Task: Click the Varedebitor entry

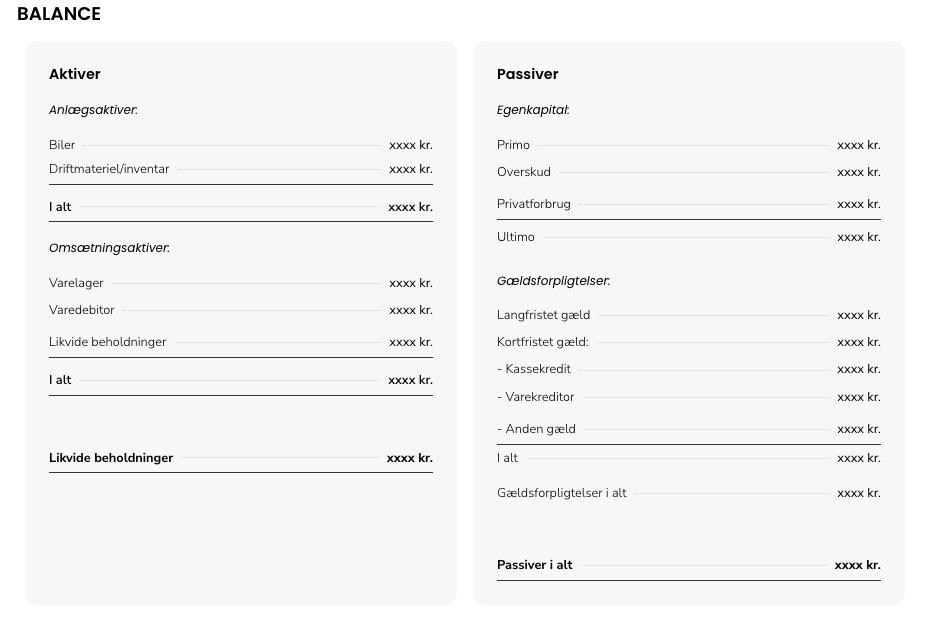Action: [241, 310]
